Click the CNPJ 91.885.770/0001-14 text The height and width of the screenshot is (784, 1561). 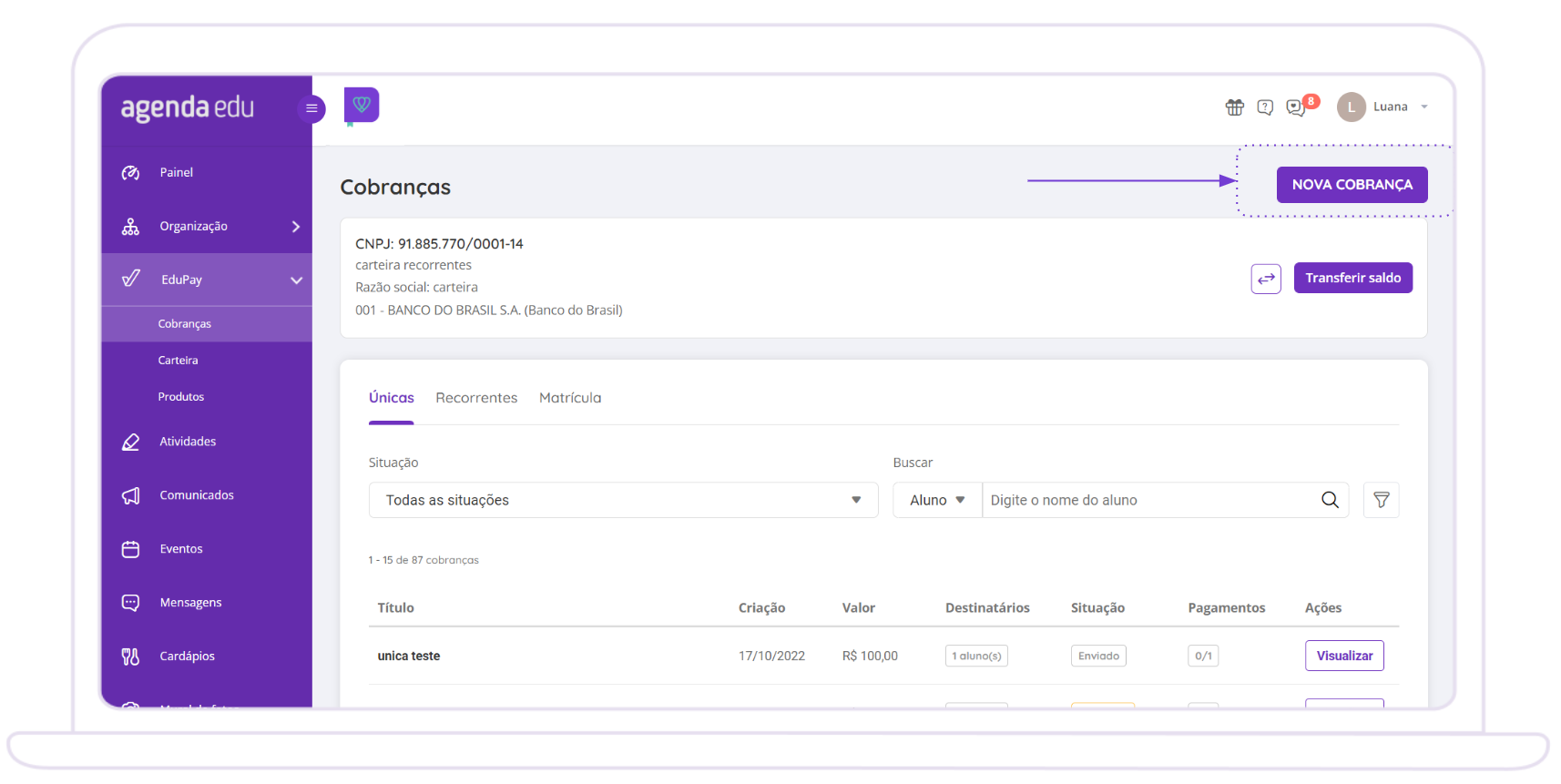tap(439, 244)
